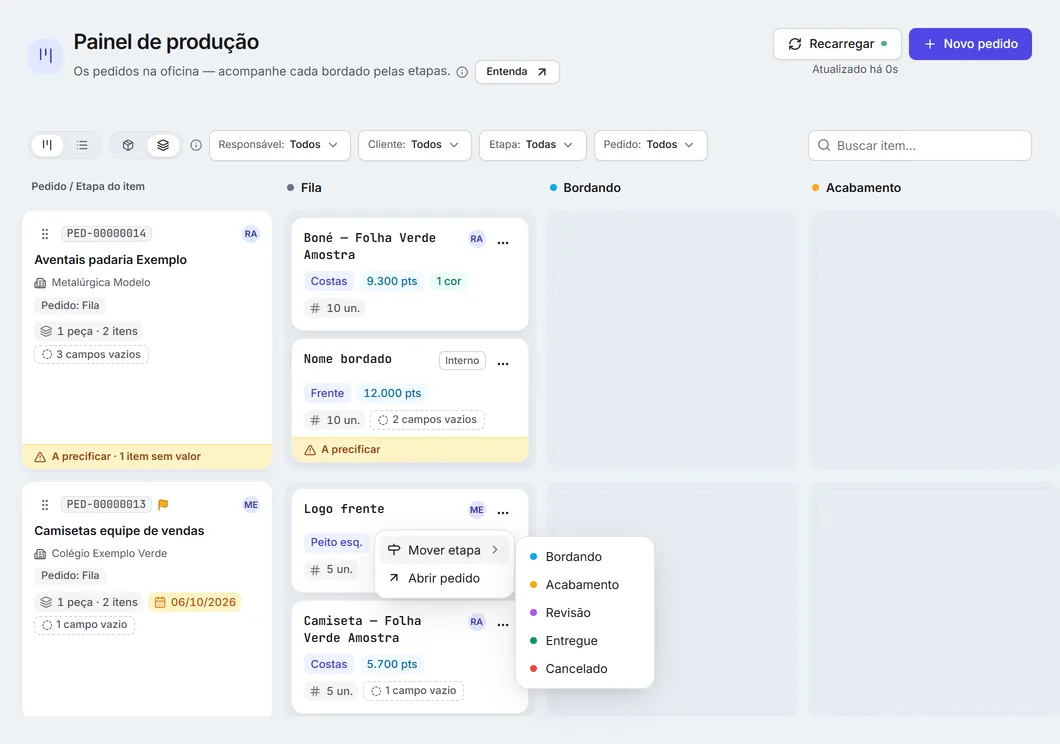Viewport: 1060px width, 744px height.
Task: Open the Camisetas equipe de vendas order title
Action: 120,530
